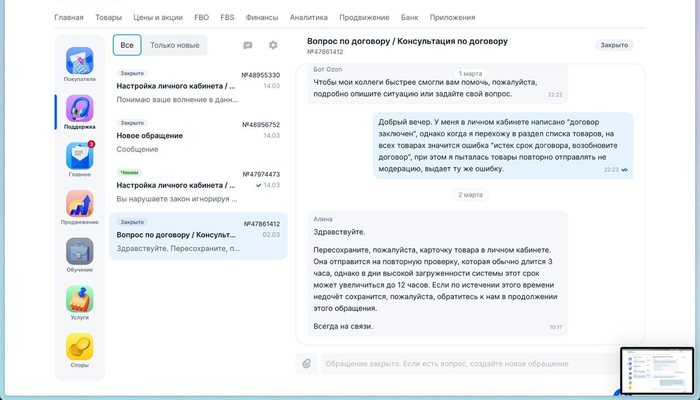Open the Продвижение sidebar icon
The width and height of the screenshot is (700, 400).
(80, 205)
